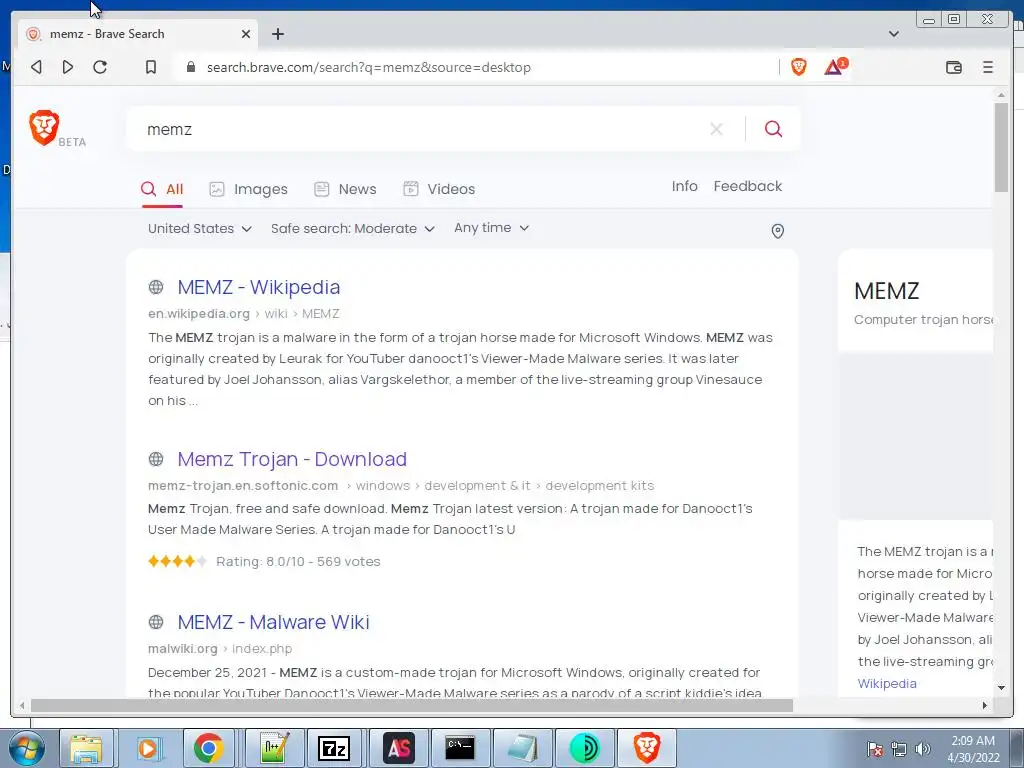Submit search with the magnifier button
The width and height of the screenshot is (1024, 768).
point(773,129)
